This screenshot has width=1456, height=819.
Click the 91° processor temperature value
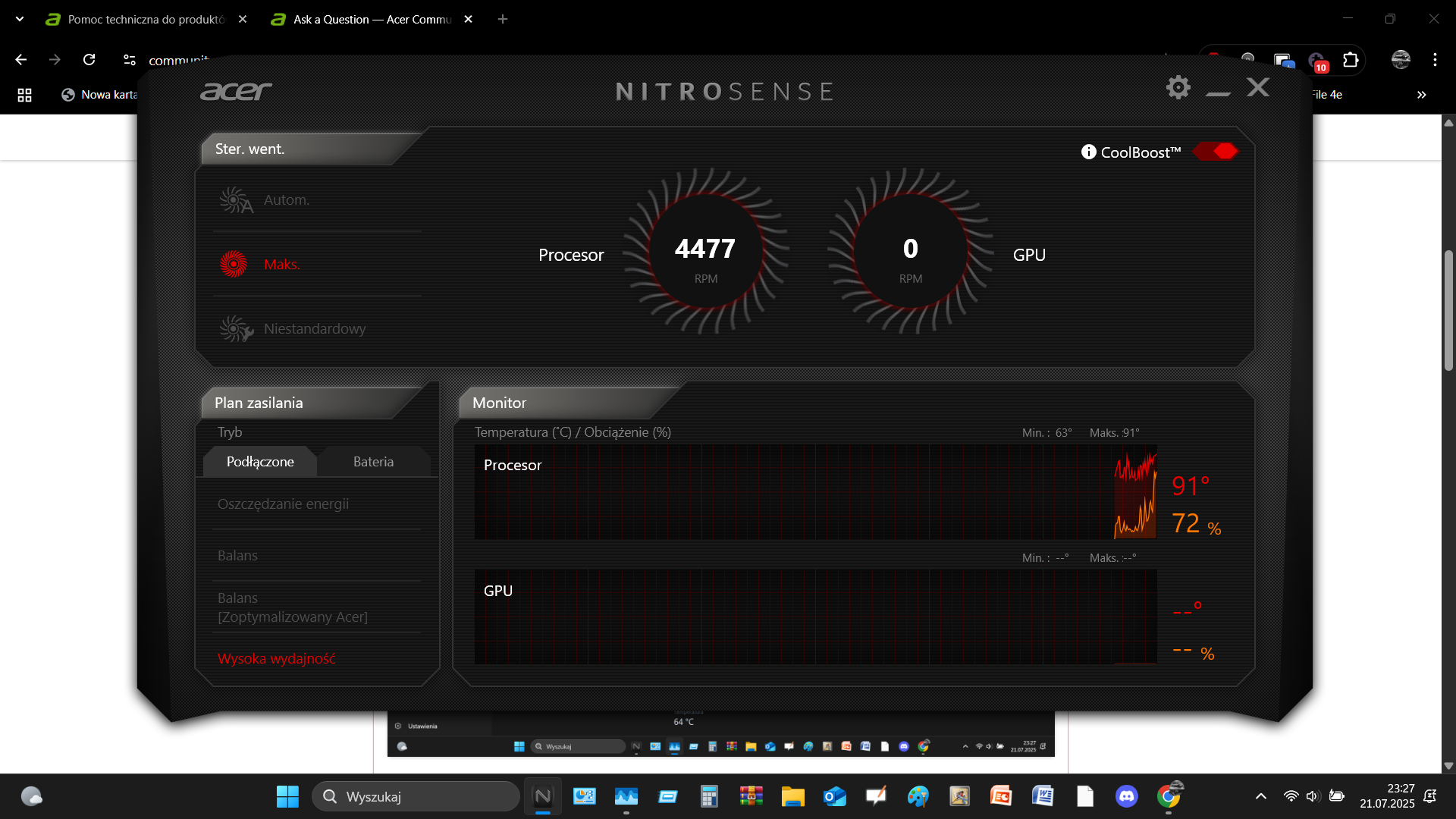(x=1191, y=485)
